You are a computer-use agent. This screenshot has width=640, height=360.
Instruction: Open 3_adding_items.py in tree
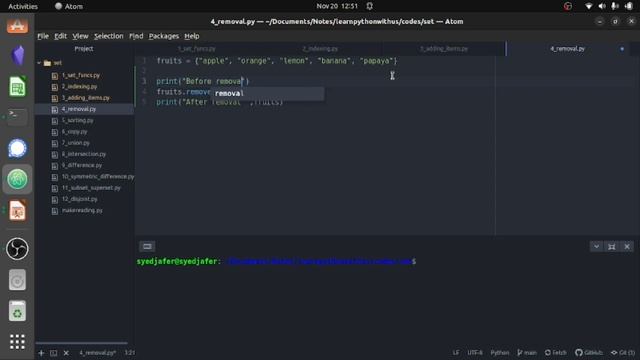coord(86,98)
